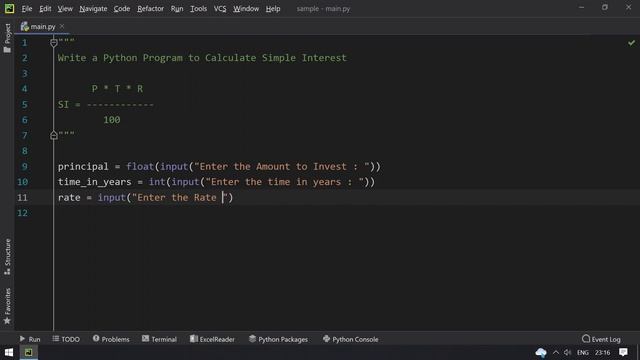Open the VCS menu

click(x=220, y=9)
